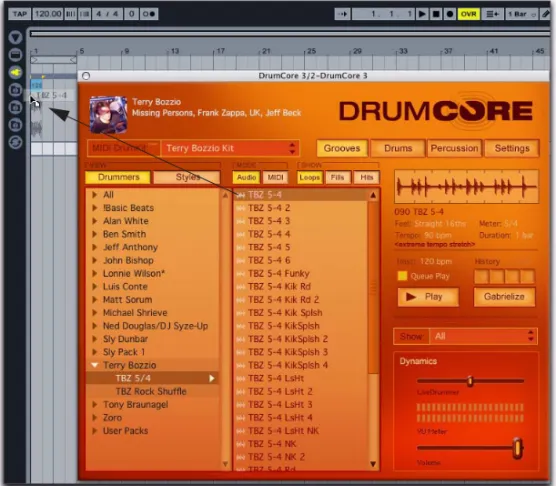Select the TBZ Rock Shuffle style entry

coord(152,391)
